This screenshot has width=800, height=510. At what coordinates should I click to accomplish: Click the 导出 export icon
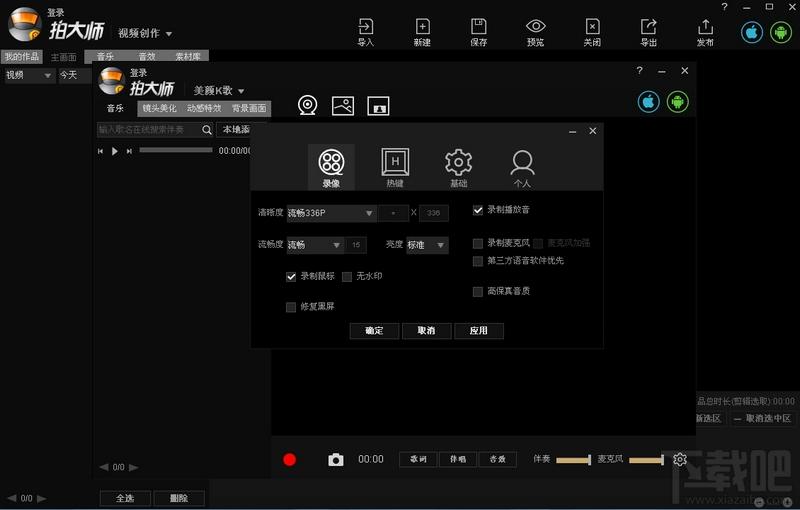pyautogui.click(x=648, y=32)
